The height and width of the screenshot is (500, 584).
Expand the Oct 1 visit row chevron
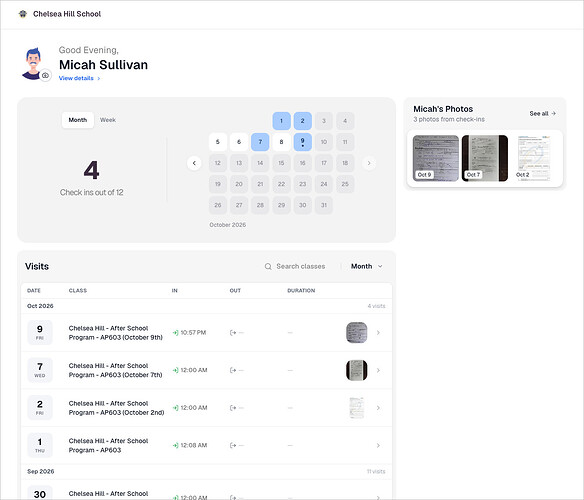coord(378,446)
